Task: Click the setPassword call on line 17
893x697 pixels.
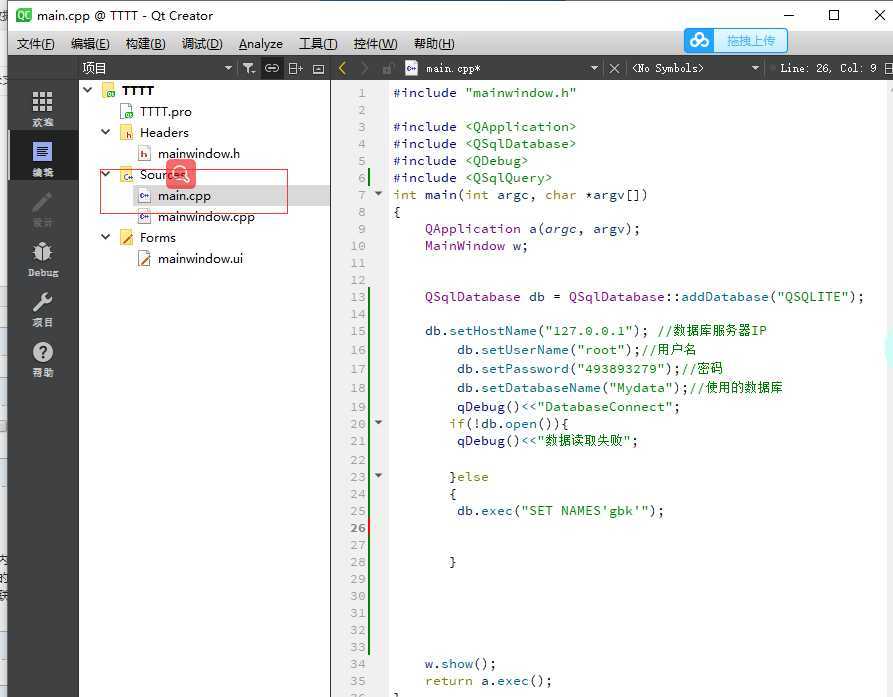Action: [x=525, y=369]
